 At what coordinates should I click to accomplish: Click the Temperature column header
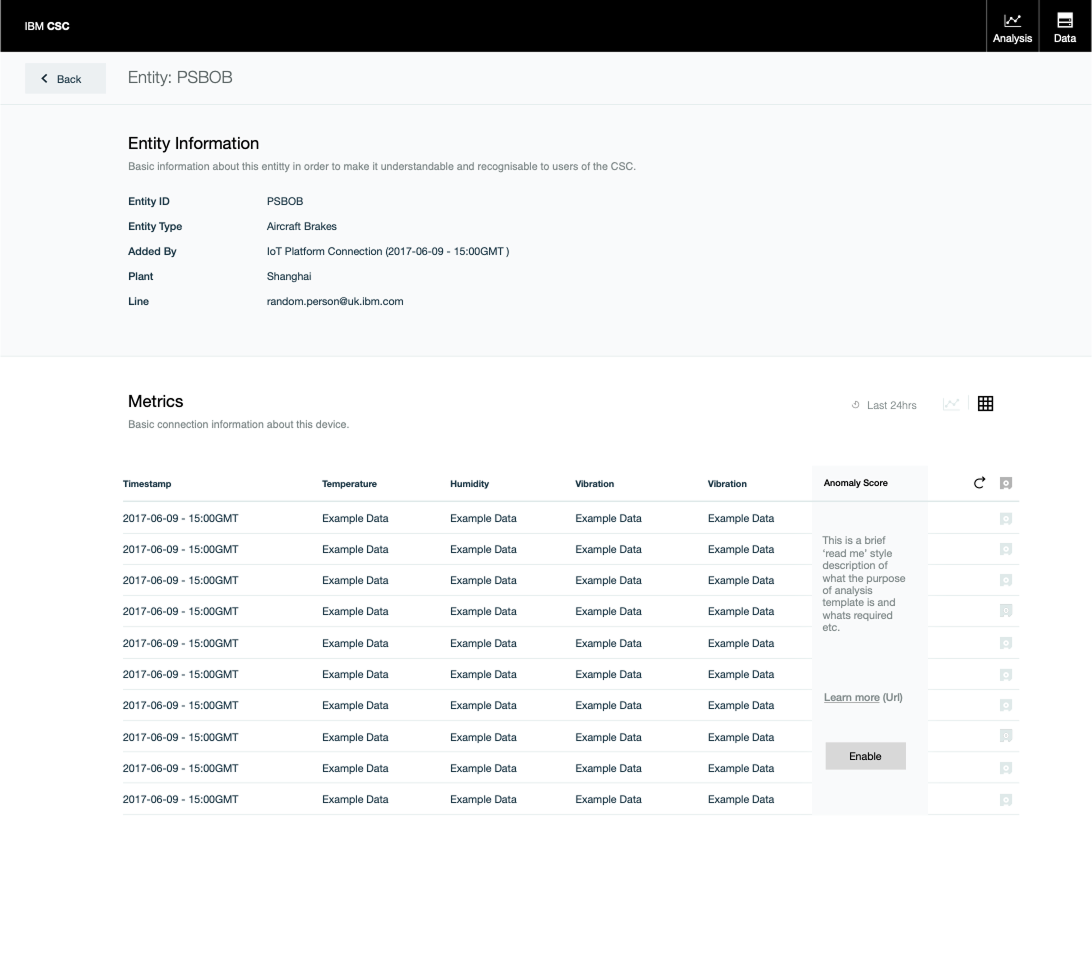tap(350, 483)
